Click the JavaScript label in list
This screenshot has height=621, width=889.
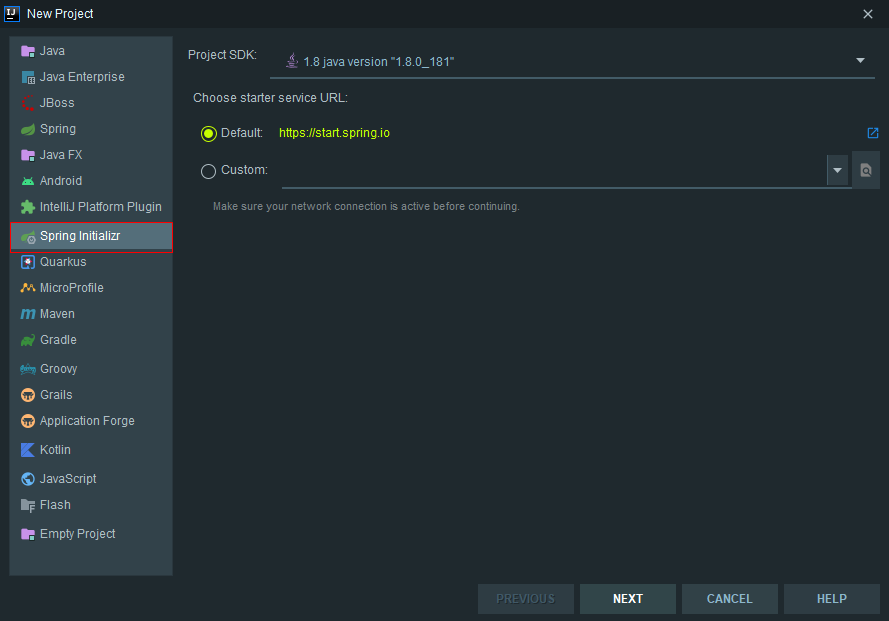coord(68,479)
